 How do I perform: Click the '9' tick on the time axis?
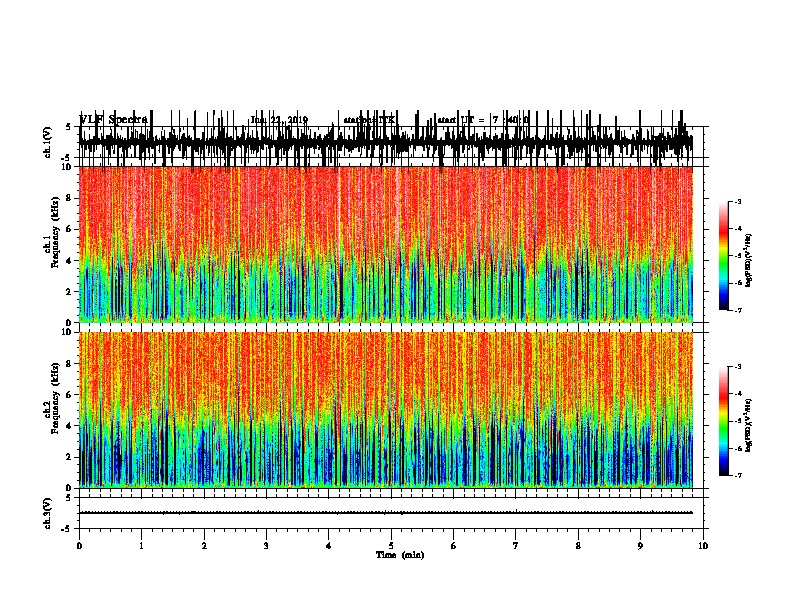pos(640,546)
